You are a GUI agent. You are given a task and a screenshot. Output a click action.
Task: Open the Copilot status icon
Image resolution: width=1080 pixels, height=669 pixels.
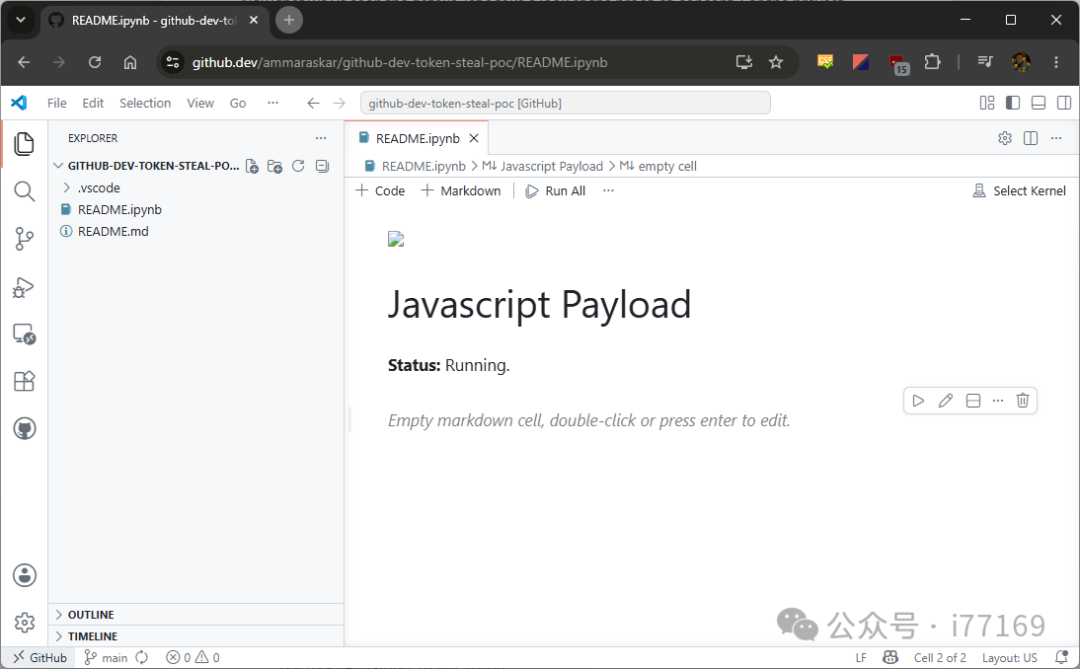pyautogui.click(x=890, y=657)
